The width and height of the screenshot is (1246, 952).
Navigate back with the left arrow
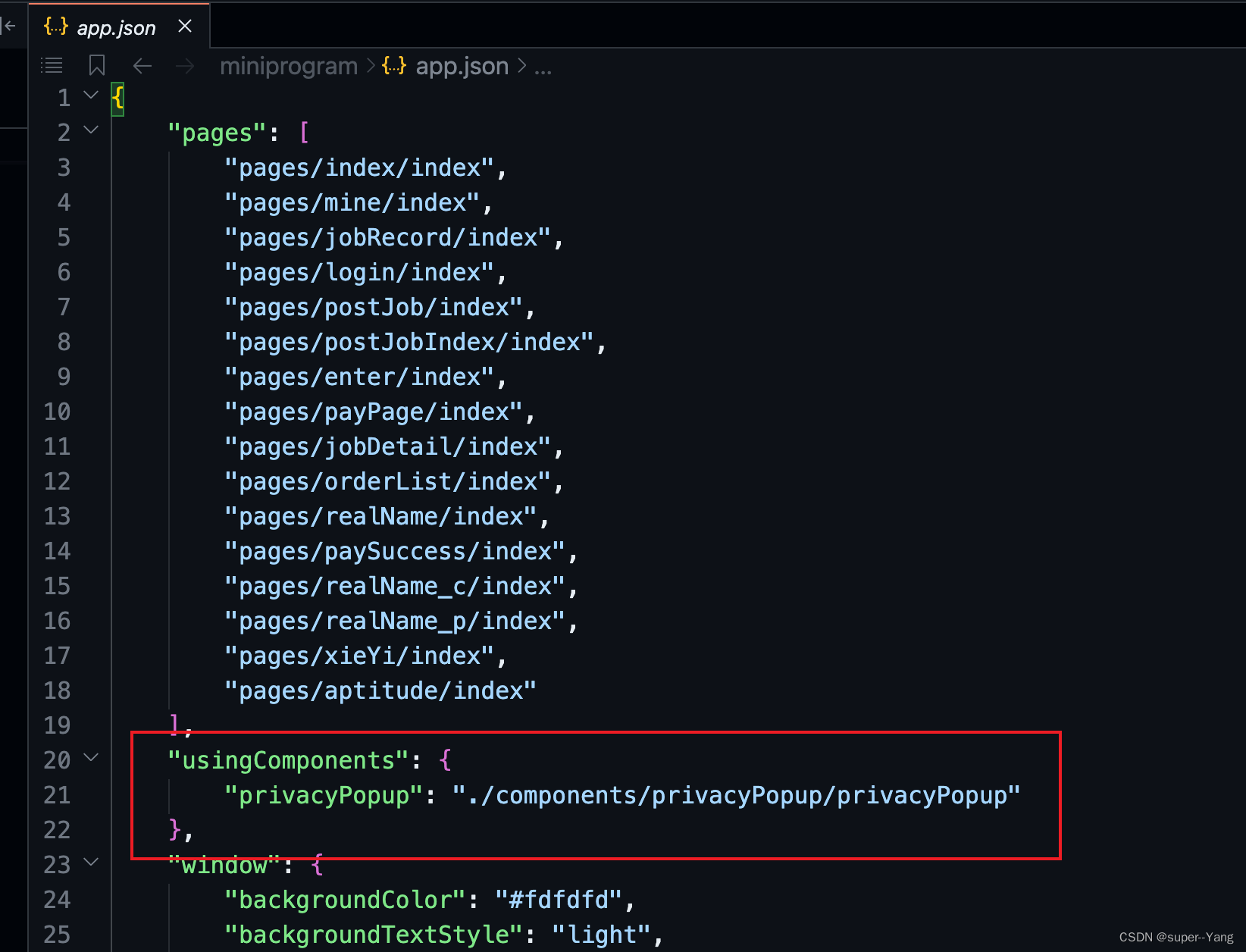pos(142,66)
